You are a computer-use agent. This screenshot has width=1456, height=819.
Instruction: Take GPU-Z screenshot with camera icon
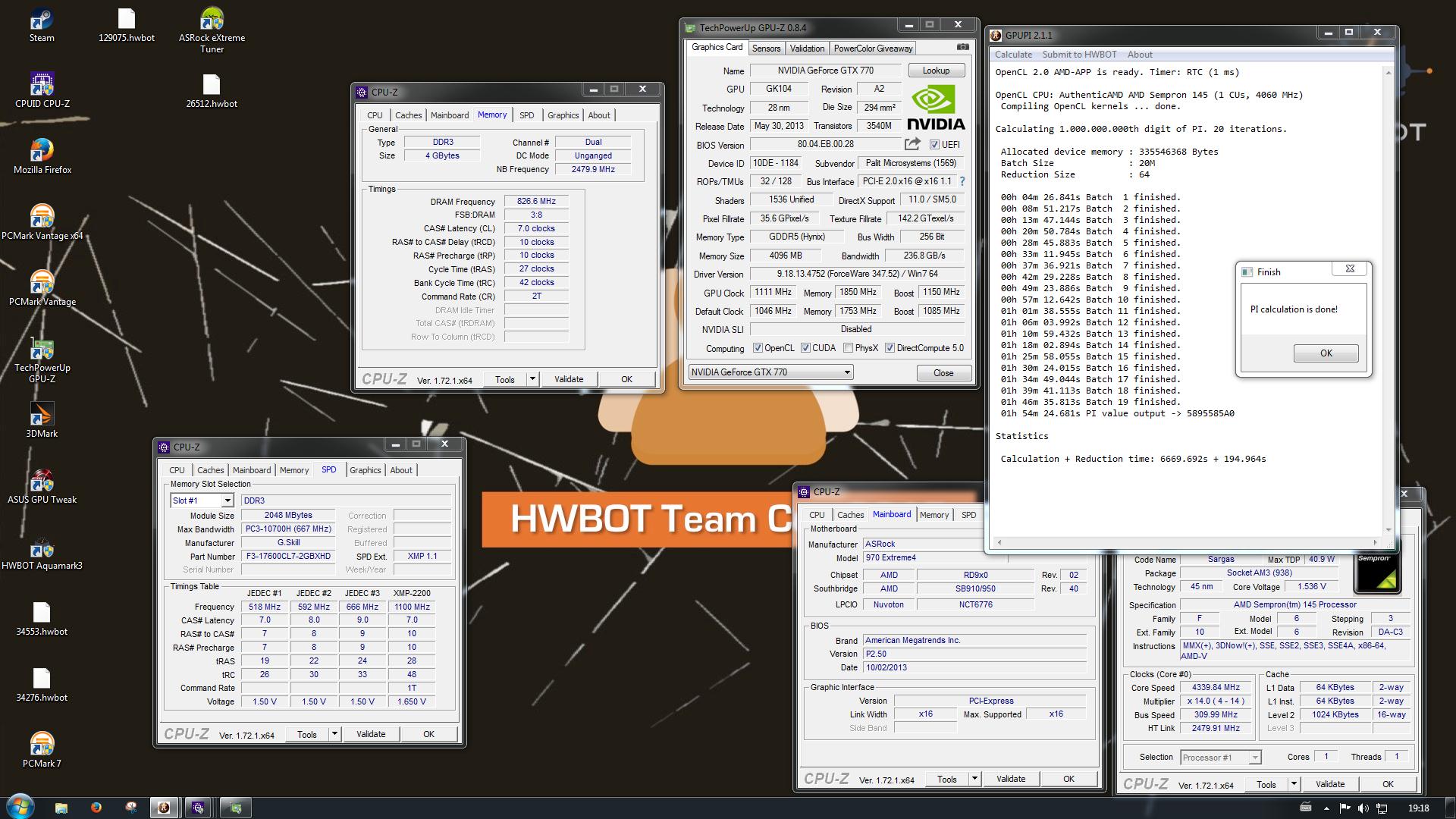pos(962,47)
